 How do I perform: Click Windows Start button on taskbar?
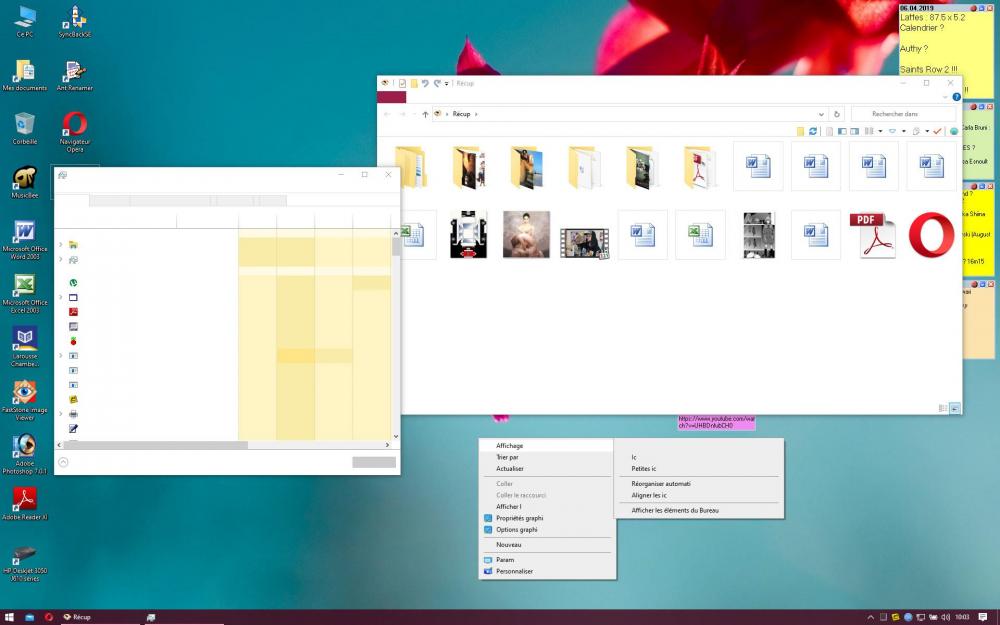9,617
